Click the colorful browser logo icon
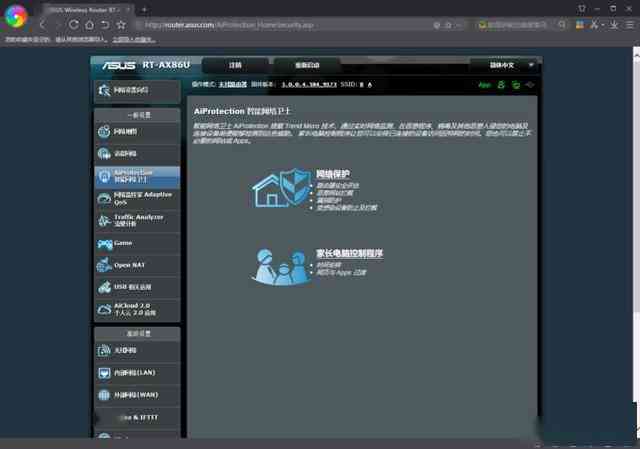 click(16, 16)
